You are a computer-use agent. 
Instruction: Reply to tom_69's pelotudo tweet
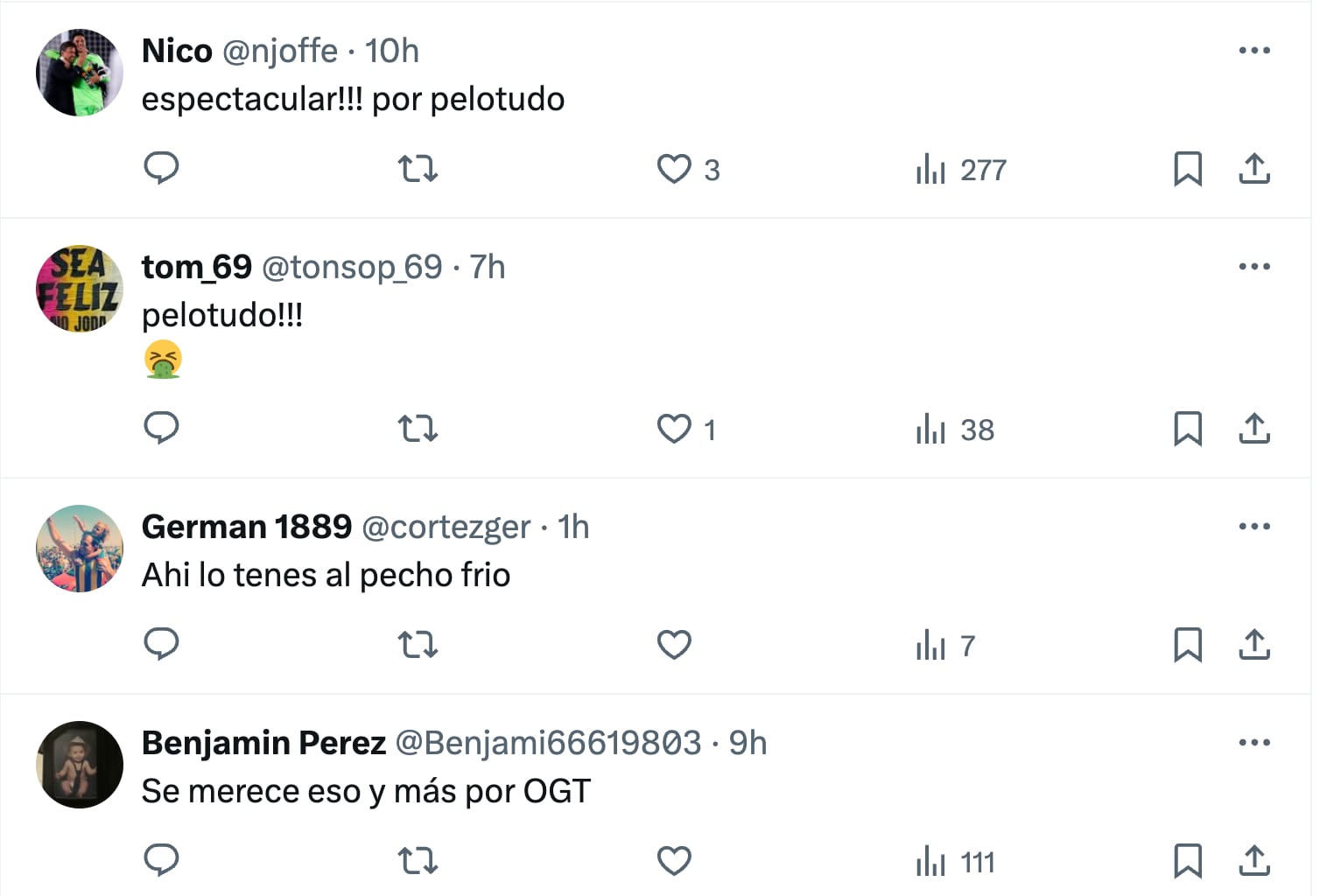tap(161, 429)
